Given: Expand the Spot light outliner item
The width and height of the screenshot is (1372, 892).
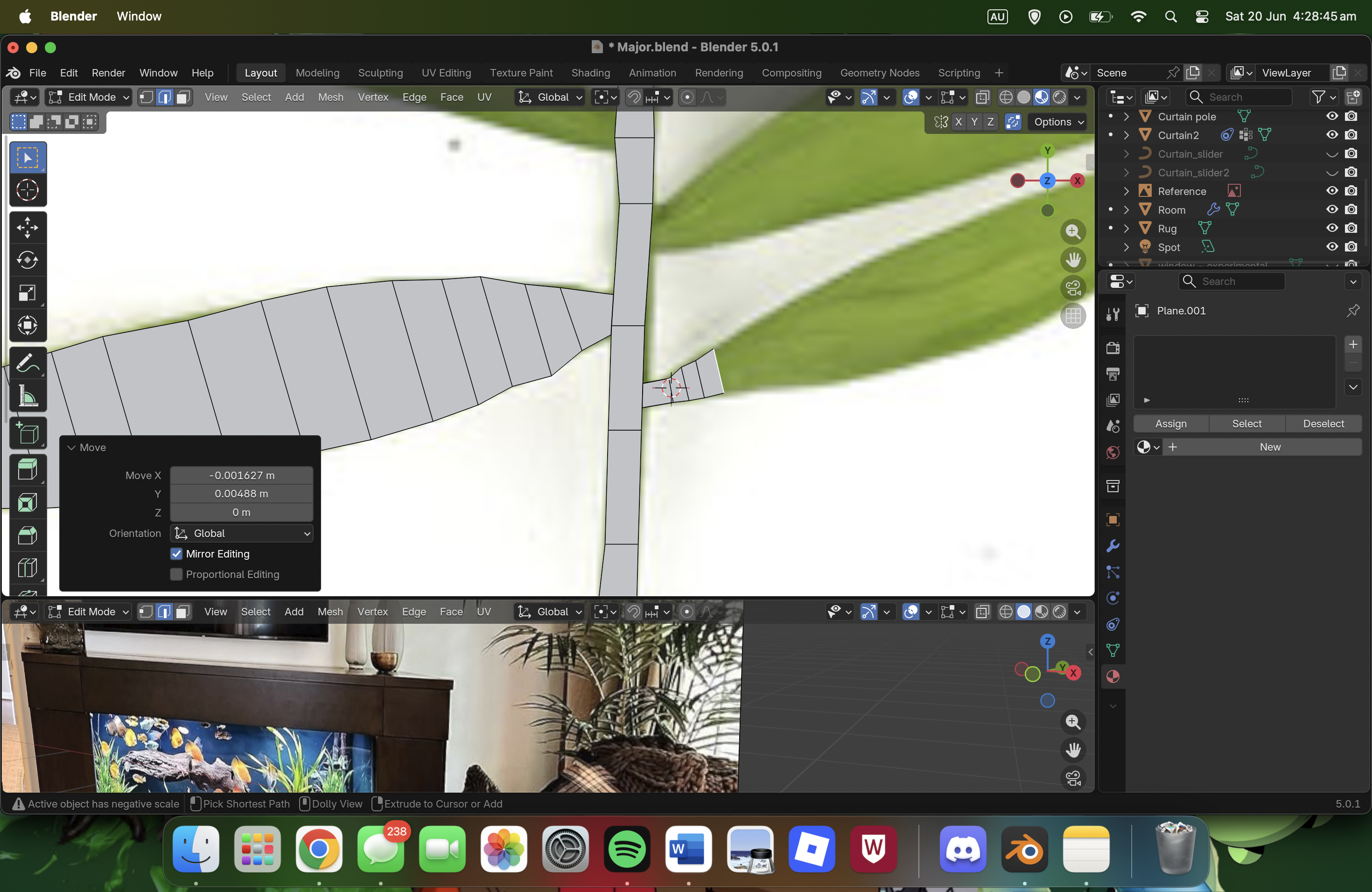Looking at the screenshot, I should [1126, 247].
